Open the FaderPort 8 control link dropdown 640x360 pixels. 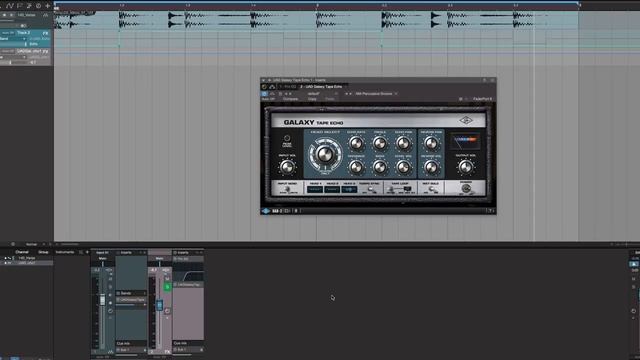482,99
